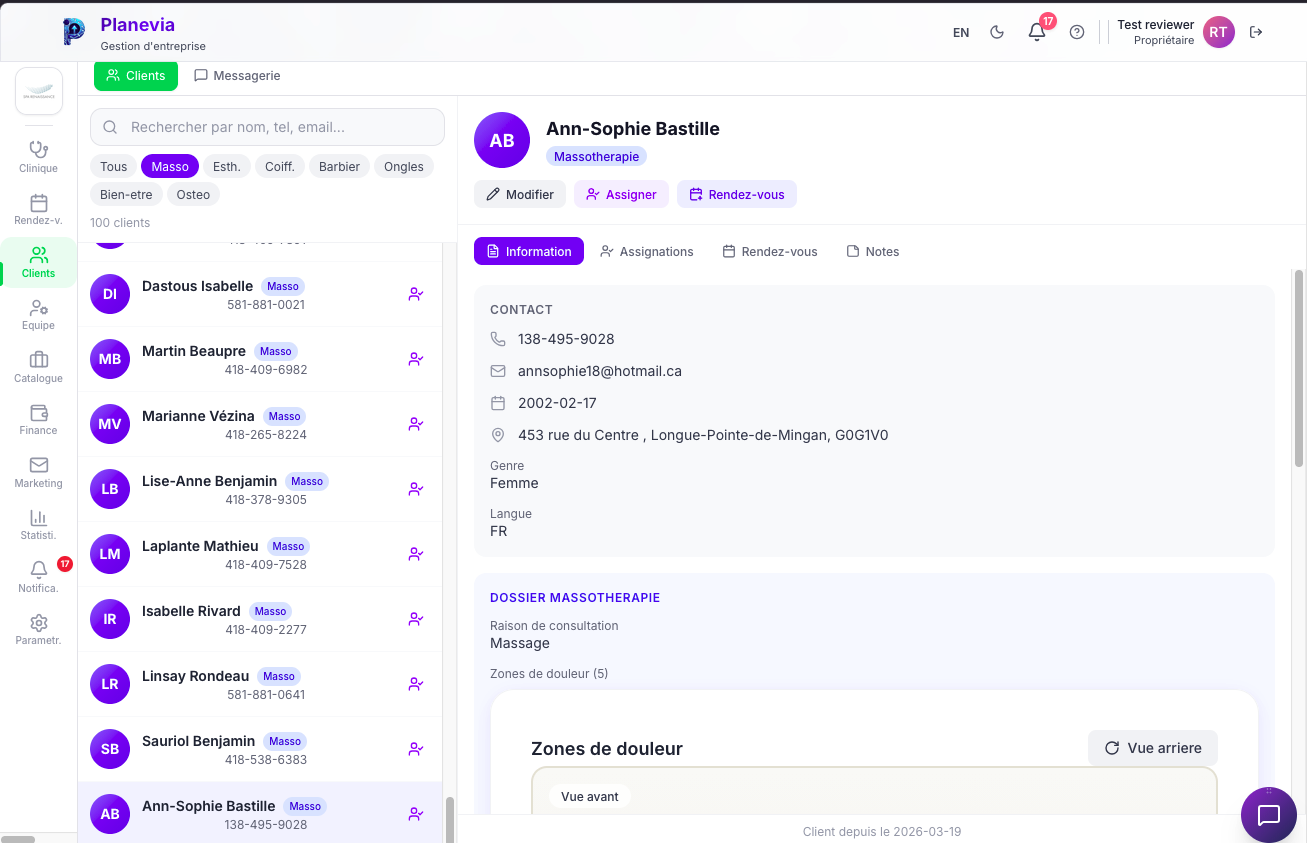Click the Modifier button
Viewport: 1307px width, 843px height.
coord(520,194)
